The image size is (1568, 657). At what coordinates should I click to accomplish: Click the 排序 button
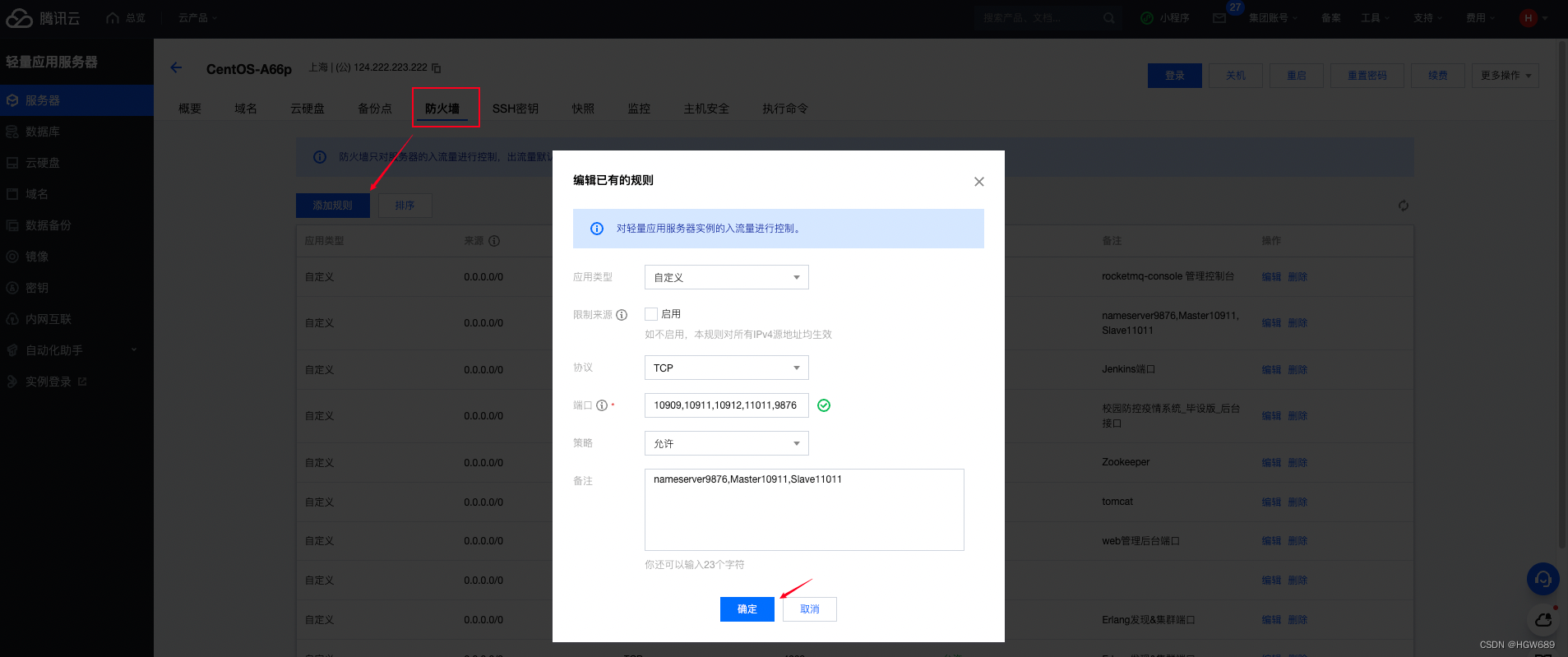coord(405,206)
